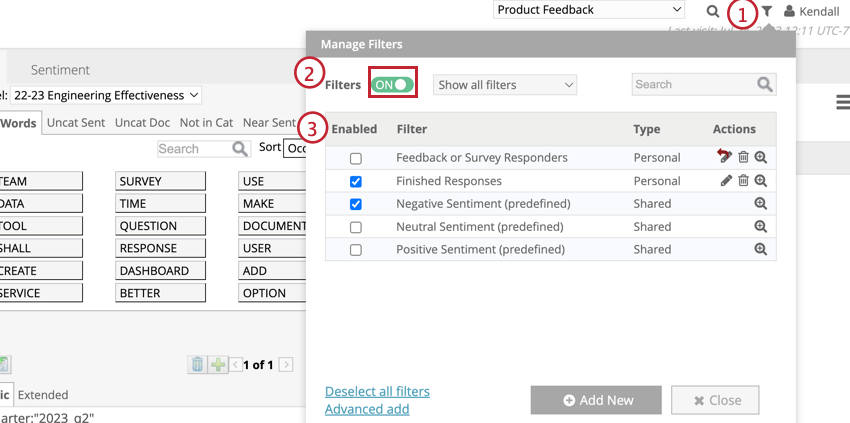Toggle the Filters ON switch
Viewport: 850px width, 423px height.
pyautogui.click(x=392, y=85)
